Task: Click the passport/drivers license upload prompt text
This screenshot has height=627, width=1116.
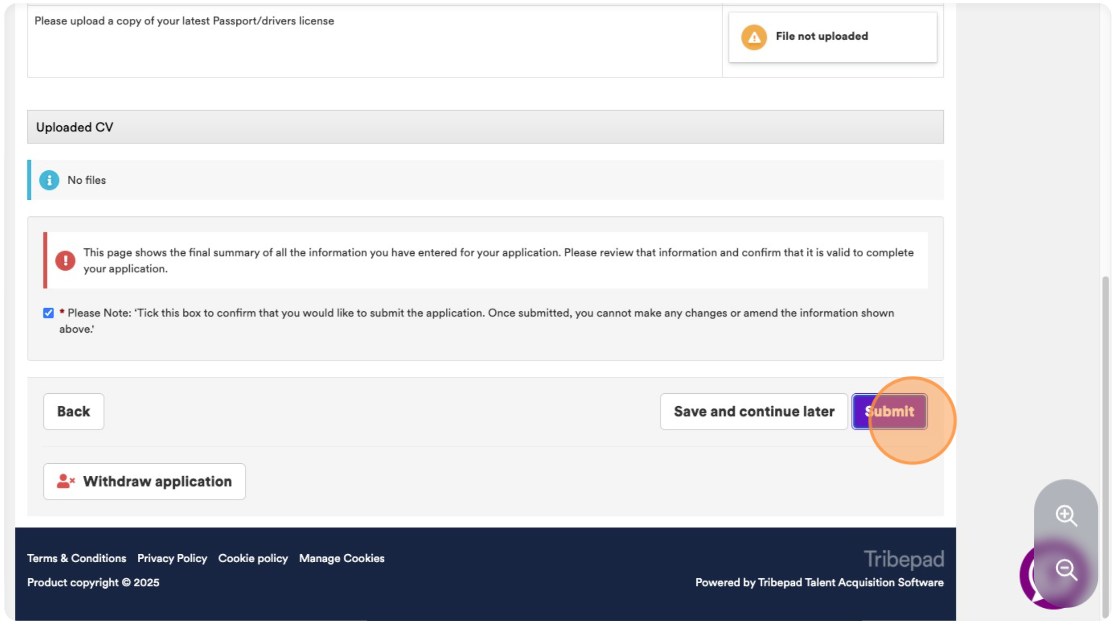Action: [184, 21]
